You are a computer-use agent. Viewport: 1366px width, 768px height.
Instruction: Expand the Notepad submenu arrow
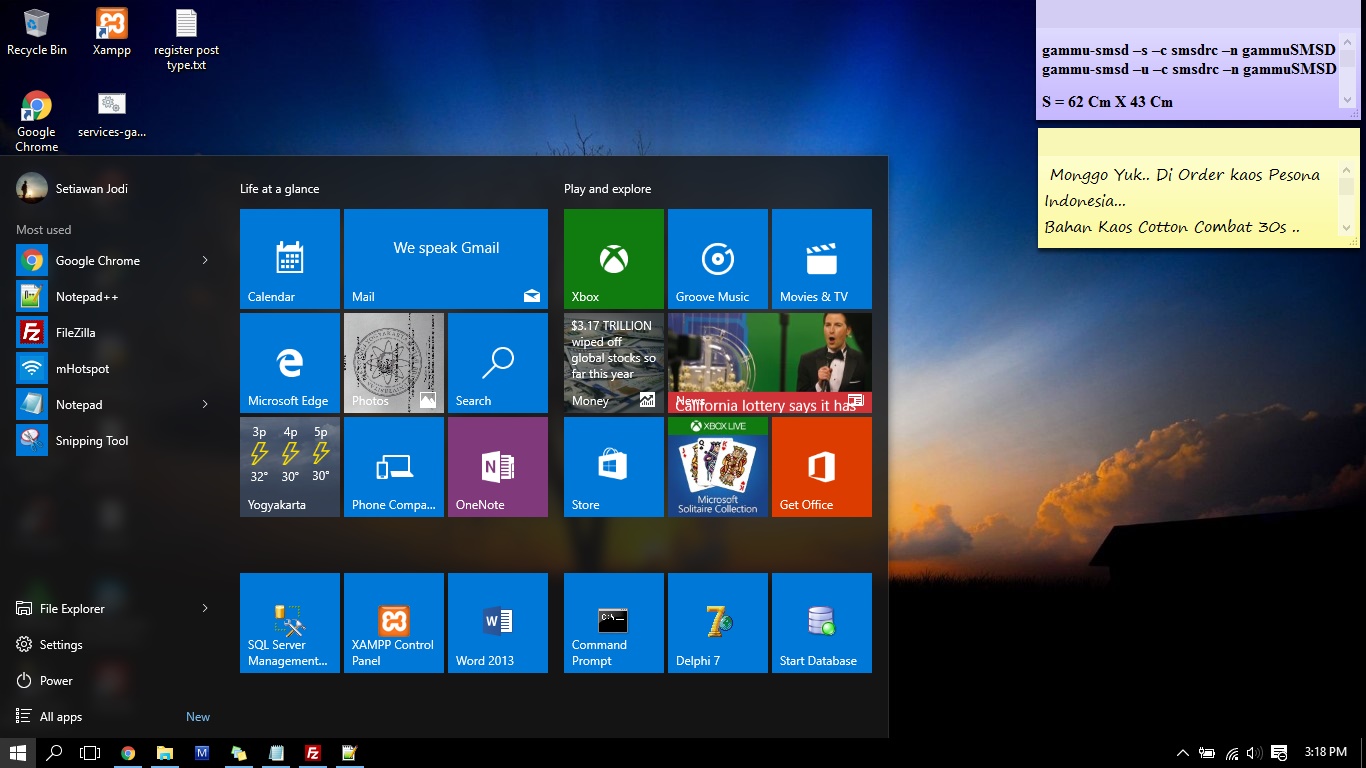(204, 404)
